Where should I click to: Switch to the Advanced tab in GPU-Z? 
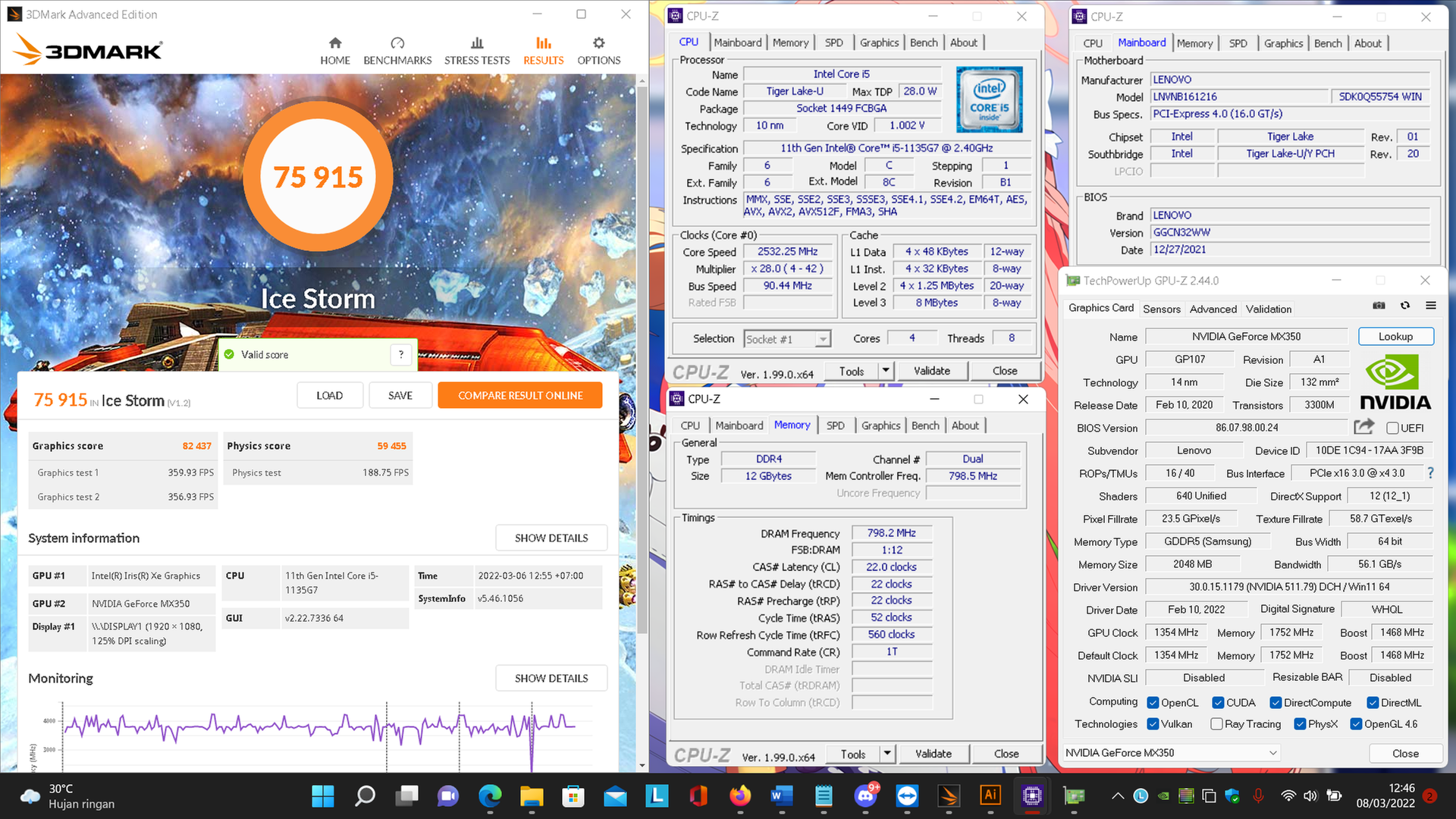click(x=1213, y=309)
